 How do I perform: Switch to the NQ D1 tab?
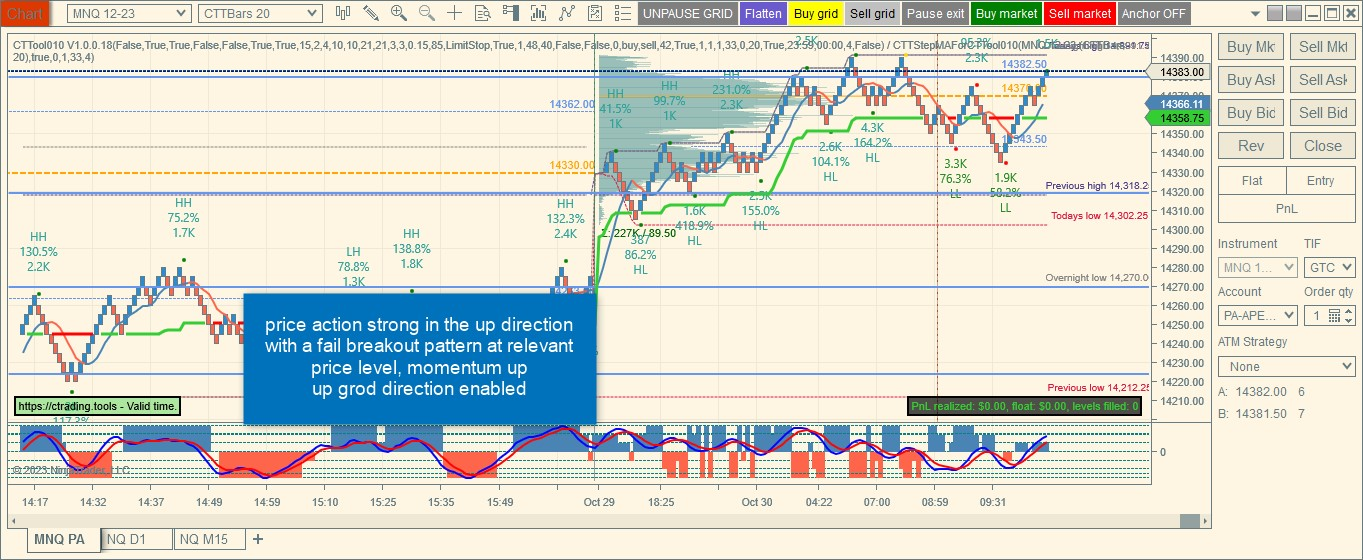136,540
